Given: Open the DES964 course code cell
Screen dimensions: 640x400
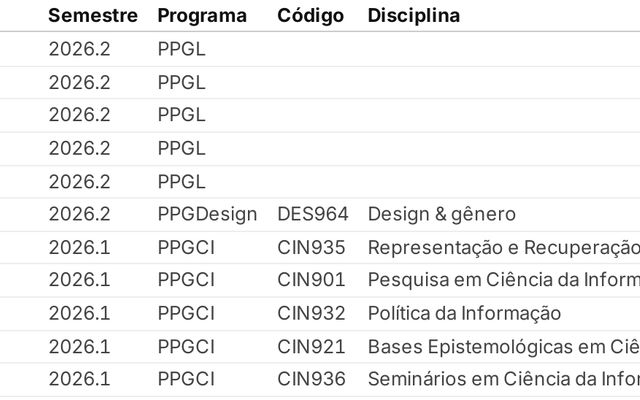Looking at the screenshot, I should [x=313, y=214].
